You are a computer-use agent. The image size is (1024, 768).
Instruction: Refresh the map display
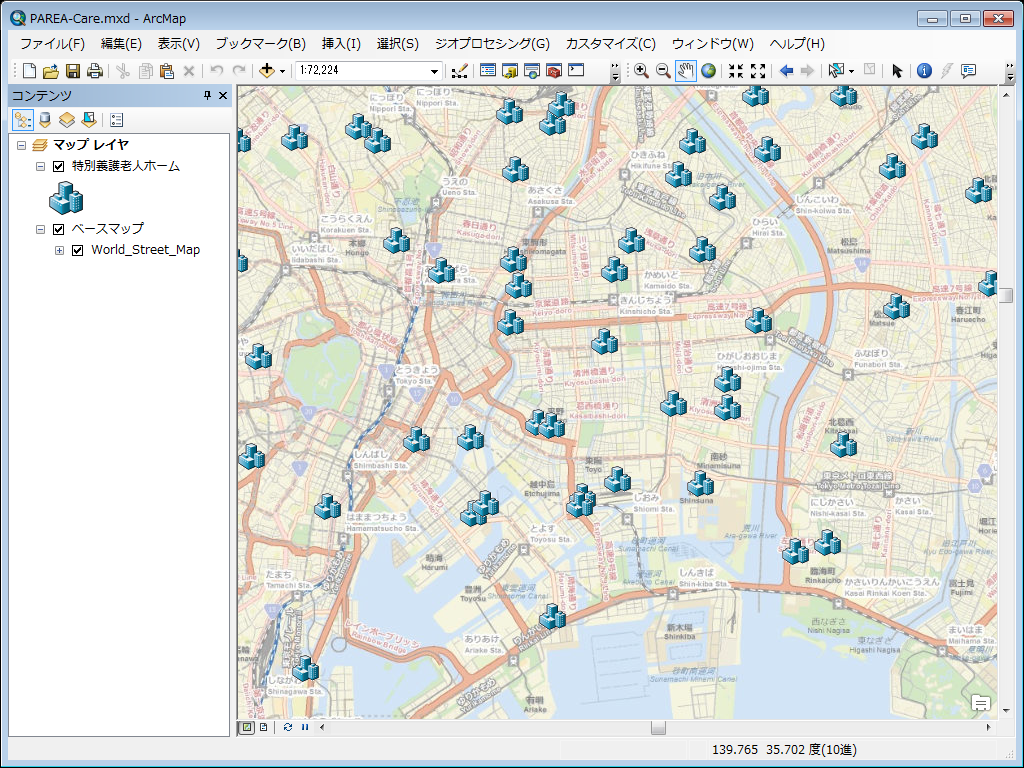pyautogui.click(x=287, y=727)
